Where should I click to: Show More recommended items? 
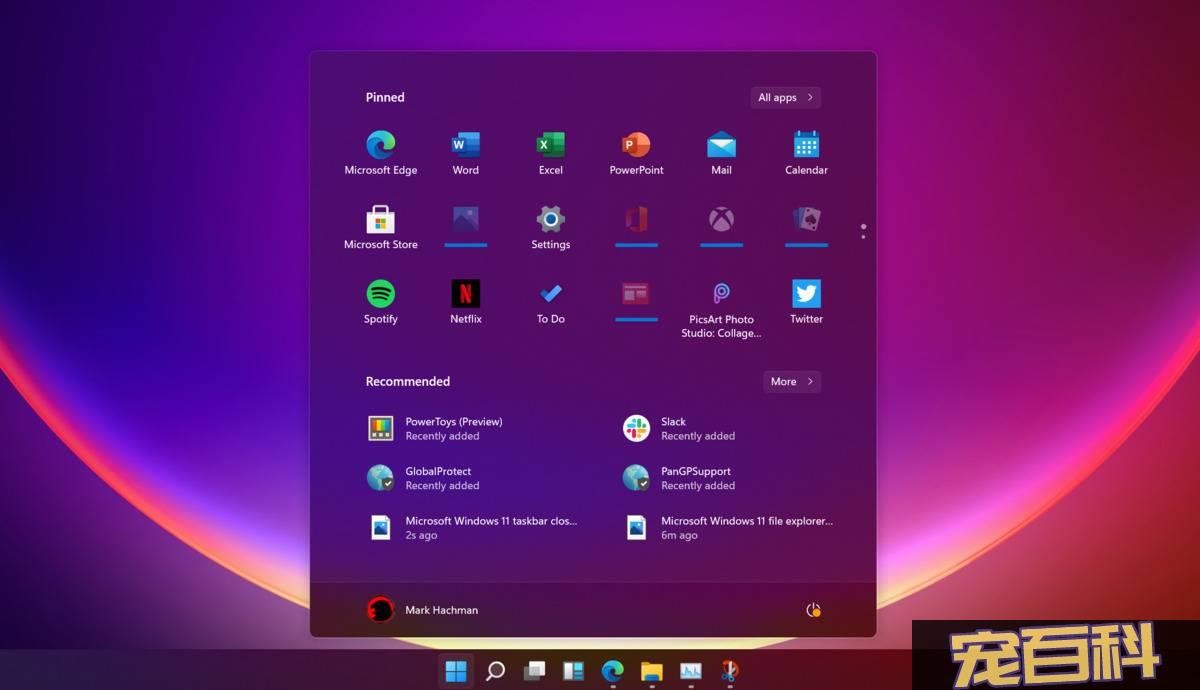click(x=791, y=381)
